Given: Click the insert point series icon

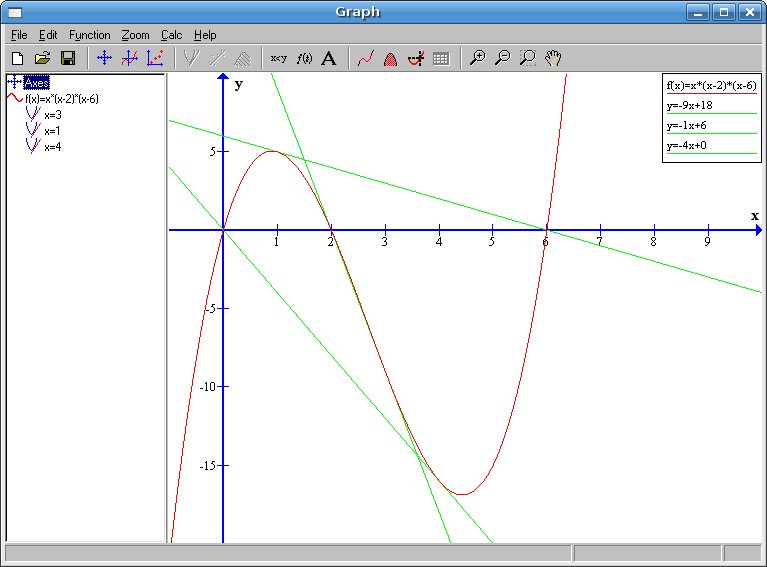Looking at the screenshot, I should point(155,59).
